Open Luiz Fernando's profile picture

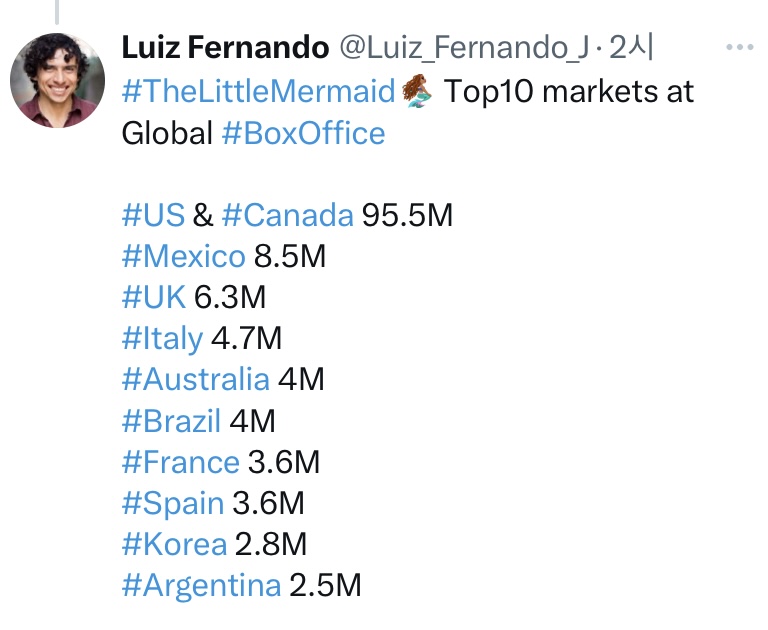click(x=57, y=80)
